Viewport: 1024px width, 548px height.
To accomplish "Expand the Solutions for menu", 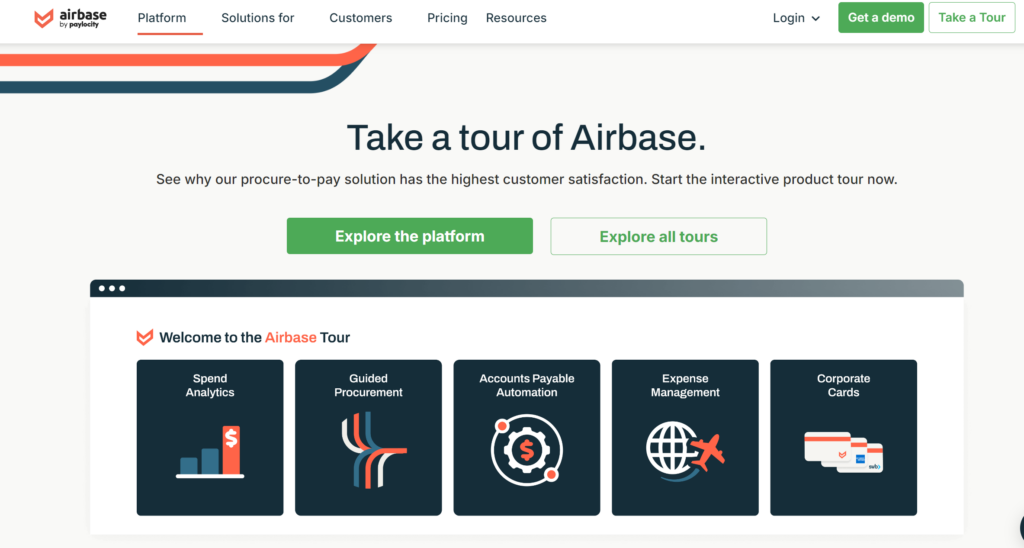I will coord(258,18).
